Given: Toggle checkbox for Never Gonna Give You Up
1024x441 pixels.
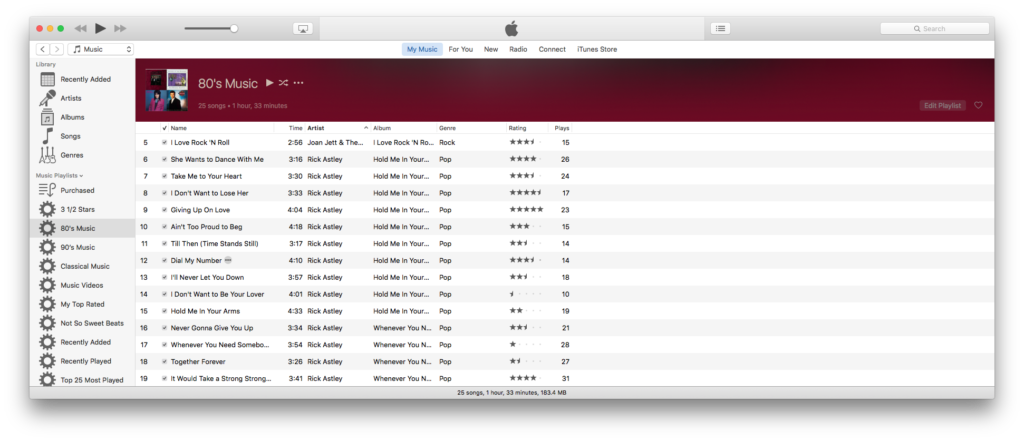Looking at the screenshot, I should pyautogui.click(x=165, y=328).
